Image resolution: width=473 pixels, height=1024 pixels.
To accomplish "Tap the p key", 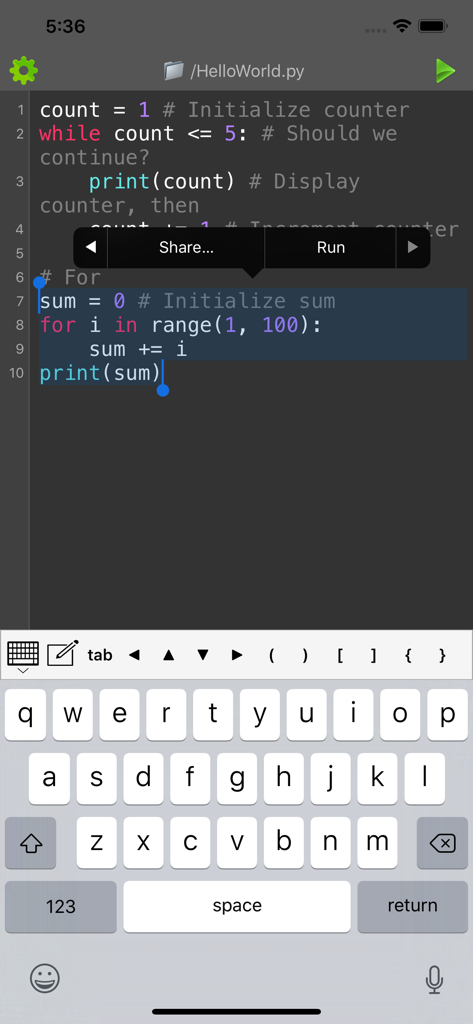I will point(448,714).
